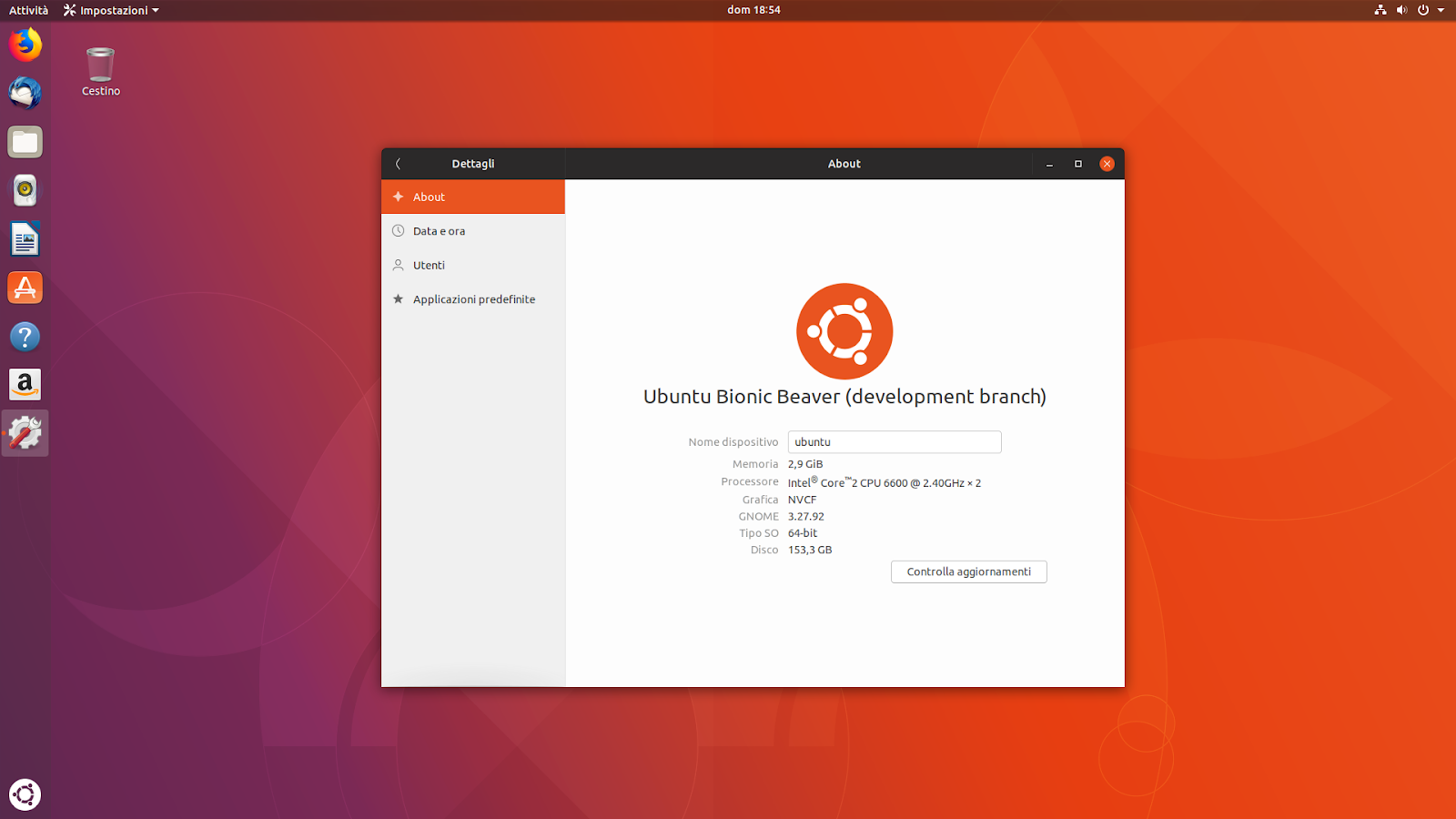The image size is (1456, 819).
Task: Click the Cestino label under trash
Action: (x=101, y=91)
